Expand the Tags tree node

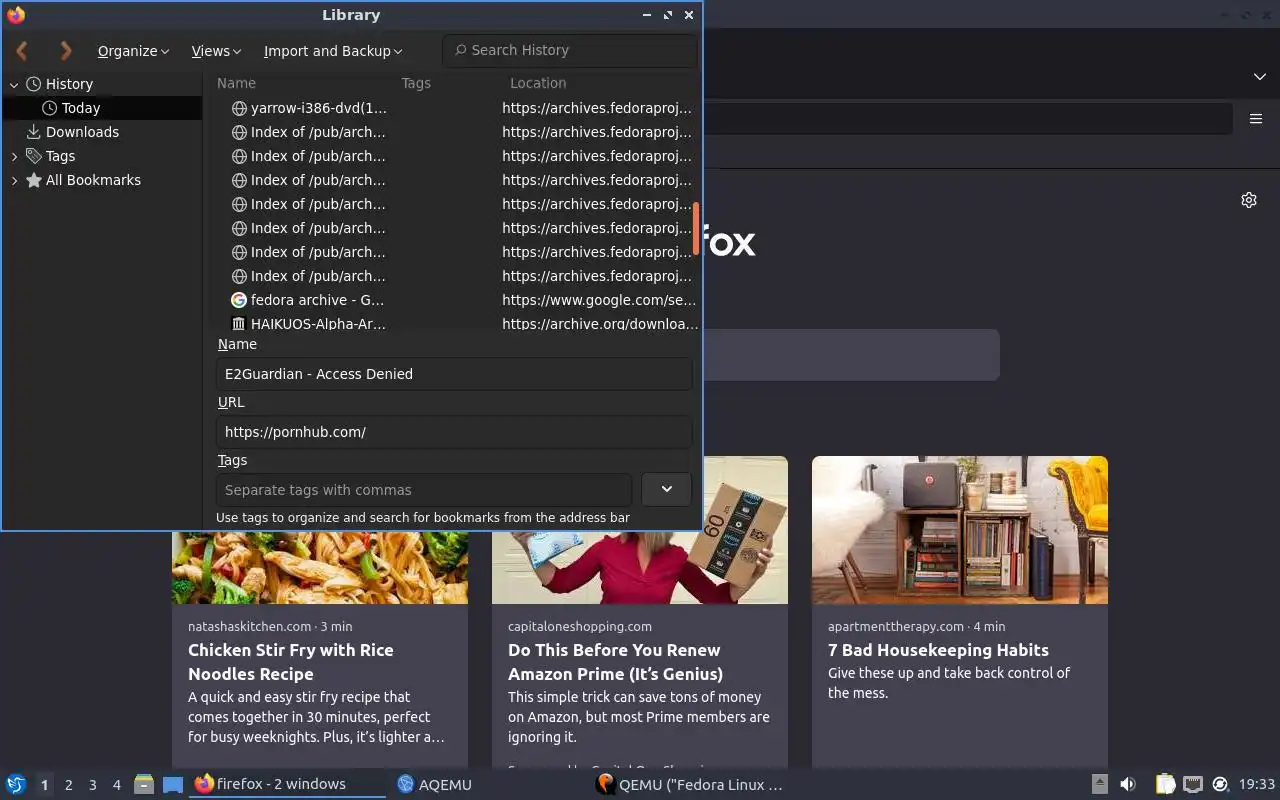pos(14,156)
